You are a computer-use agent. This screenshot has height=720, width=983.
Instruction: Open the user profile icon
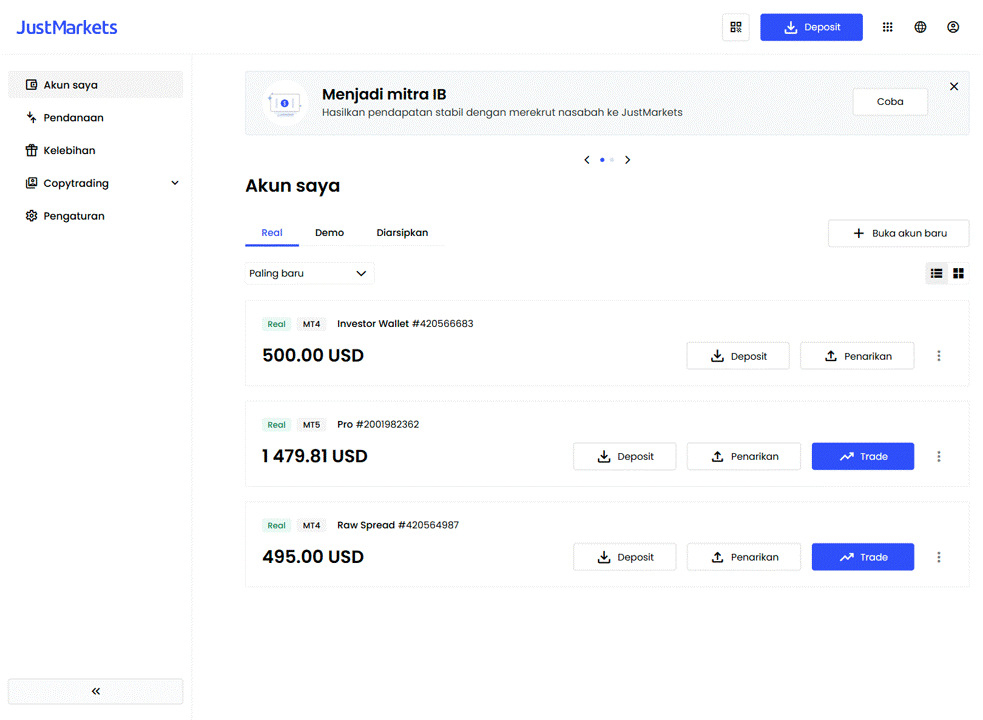coord(953,27)
